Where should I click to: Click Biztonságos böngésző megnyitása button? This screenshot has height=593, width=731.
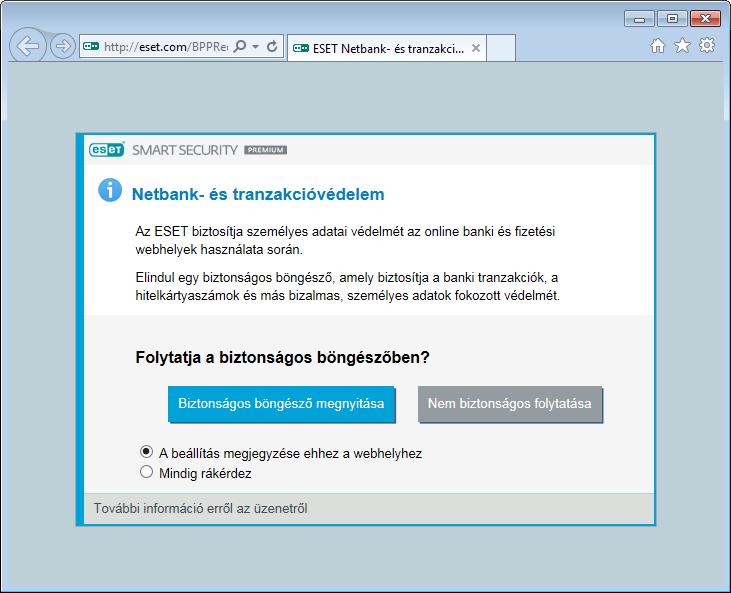click(281, 404)
